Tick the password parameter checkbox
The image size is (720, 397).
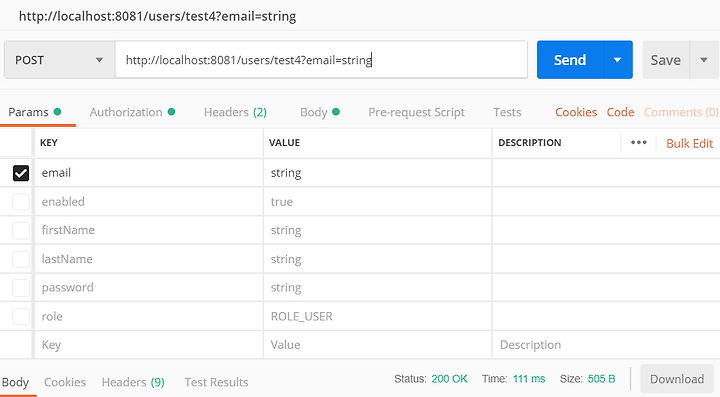click(x=21, y=288)
